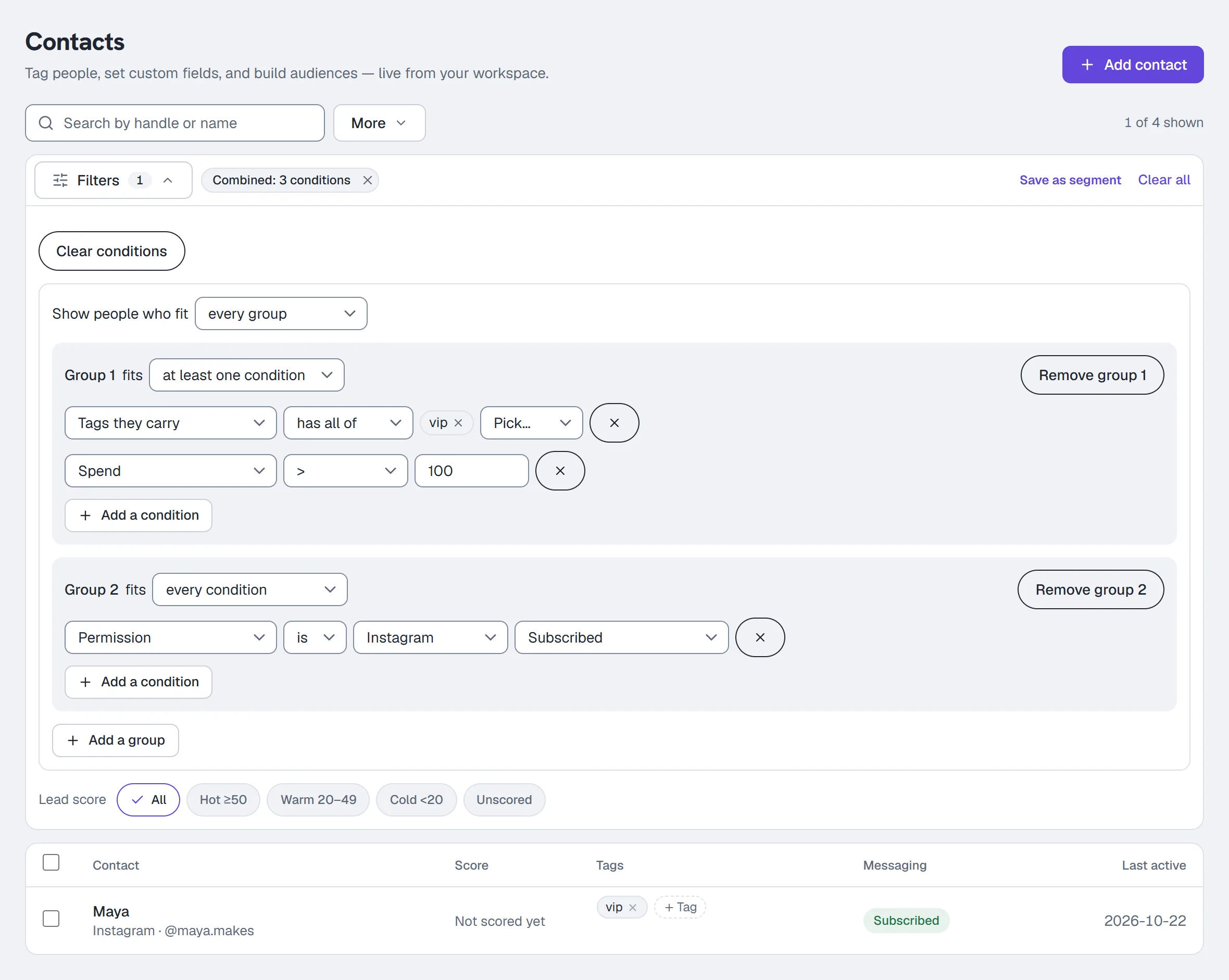The width and height of the screenshot is (1229, 980).
Task: Open the '>' comparison operator dropdown
Action: (x=345, y=471)
